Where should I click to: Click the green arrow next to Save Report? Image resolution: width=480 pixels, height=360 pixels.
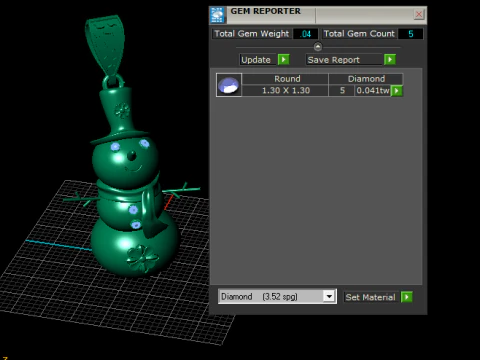tap(390, 60)
